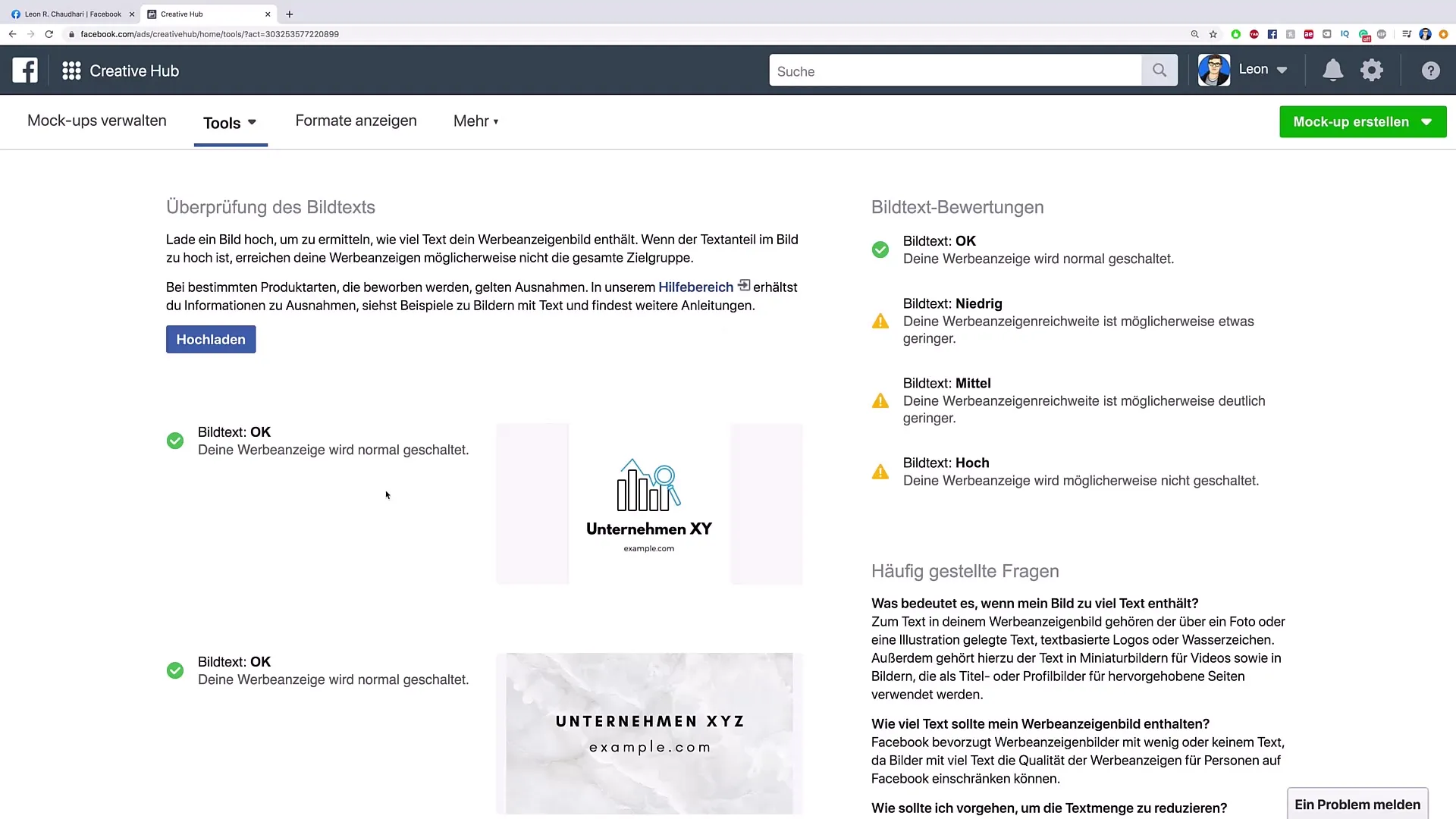Click the search magnifier icon
1456x819 pixels.
(x=1160, y=70)
